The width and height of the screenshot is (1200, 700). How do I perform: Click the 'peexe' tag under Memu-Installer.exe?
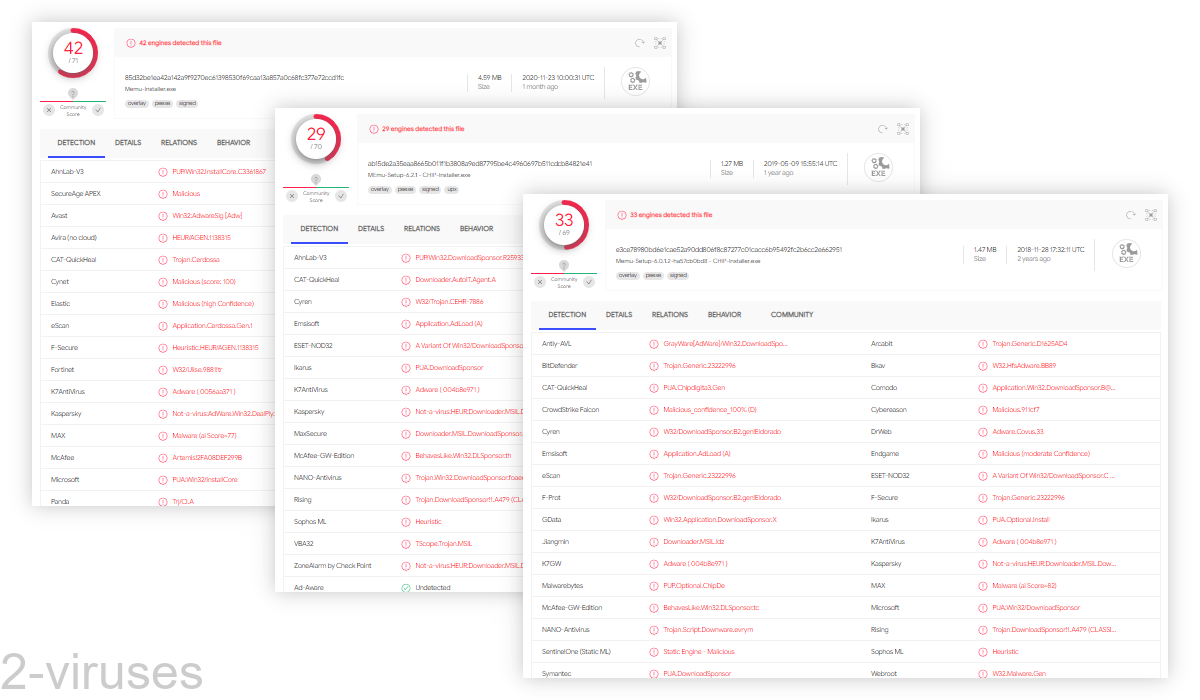(162, 103)
